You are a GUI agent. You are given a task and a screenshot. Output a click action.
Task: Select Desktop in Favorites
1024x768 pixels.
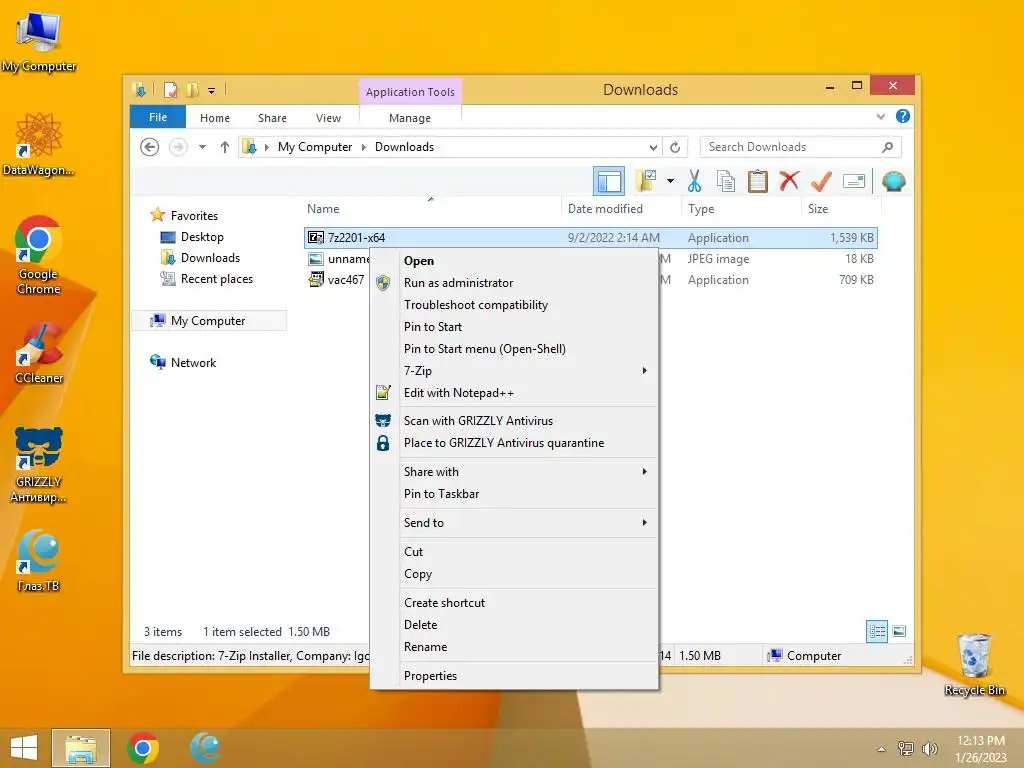click(202, 237)
